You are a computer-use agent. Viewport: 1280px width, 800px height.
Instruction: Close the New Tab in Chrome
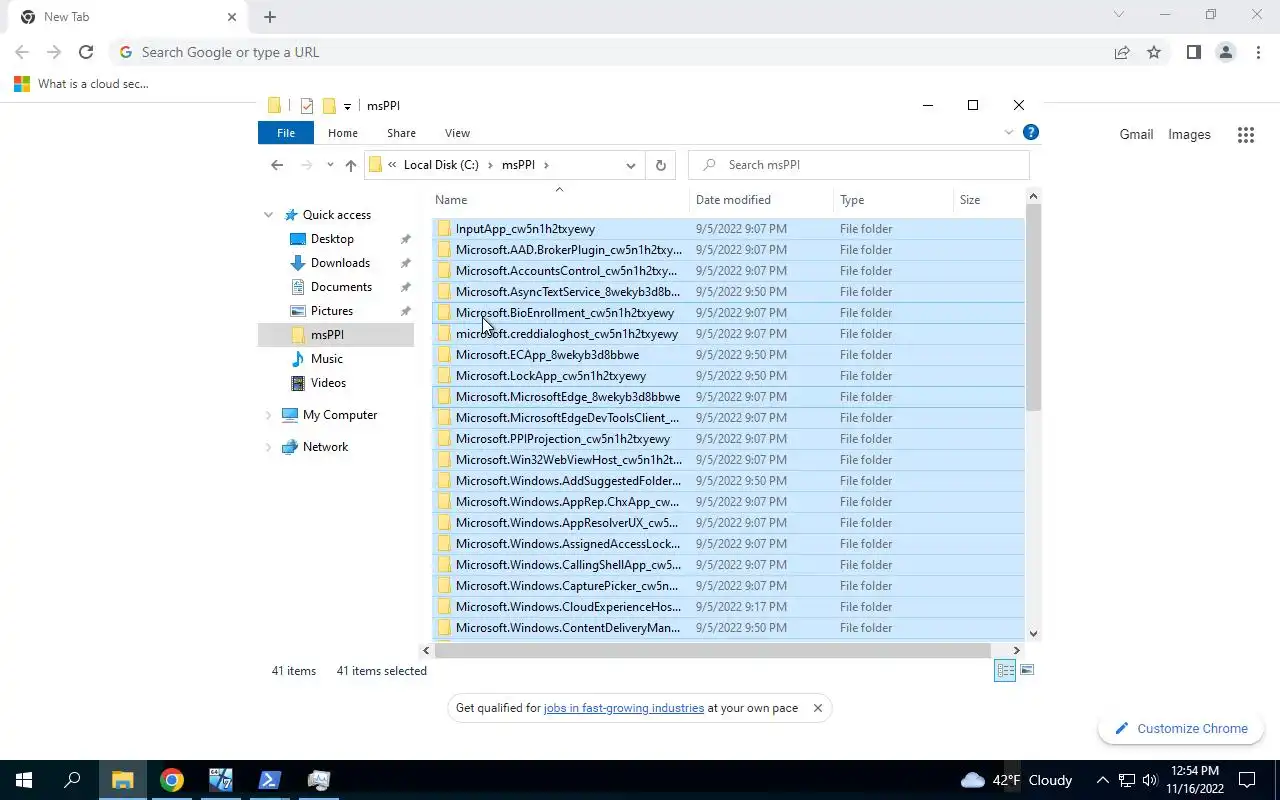tap(232, 17)
